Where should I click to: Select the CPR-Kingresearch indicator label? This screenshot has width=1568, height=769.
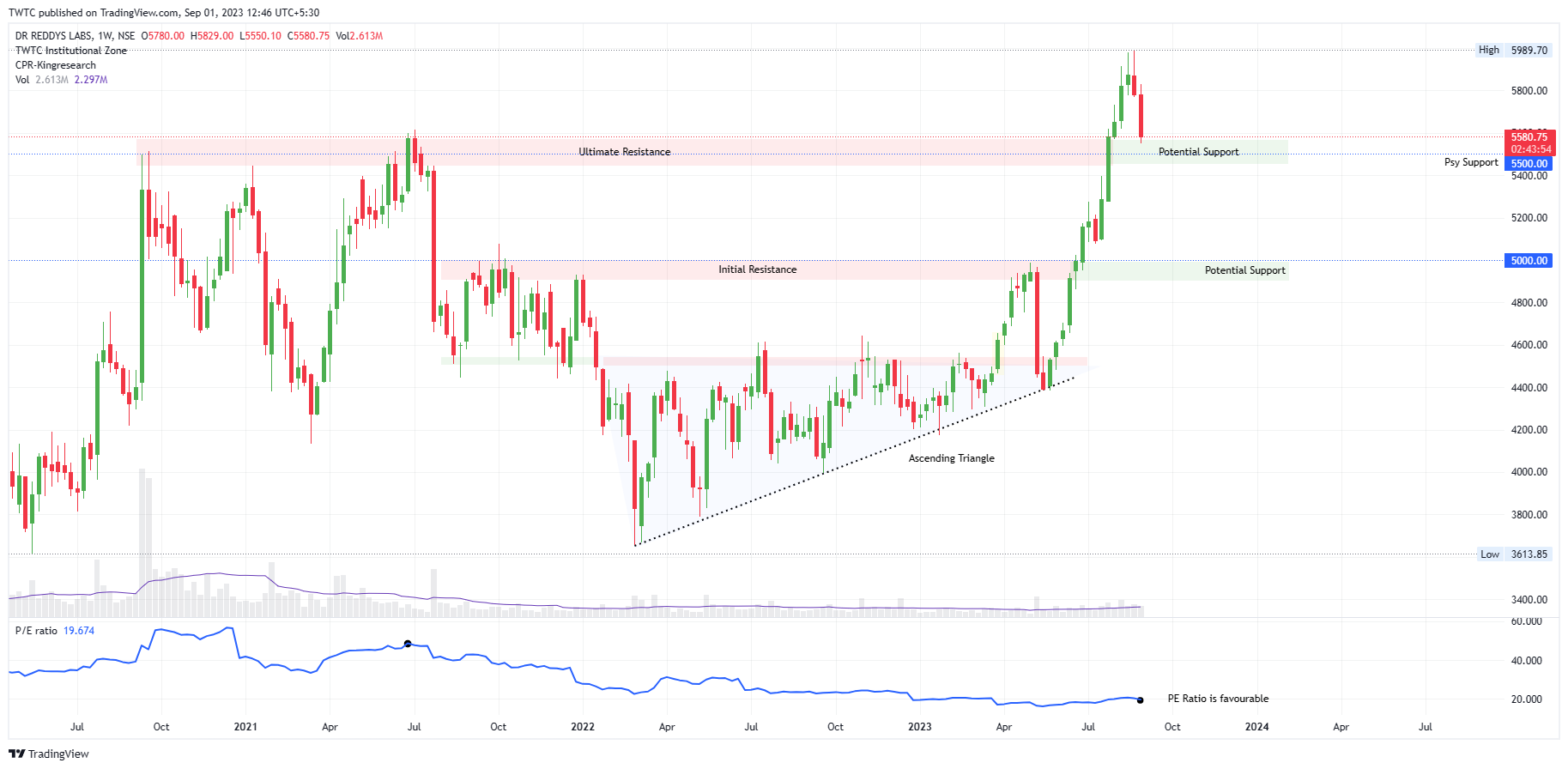[x=56, y=65]
